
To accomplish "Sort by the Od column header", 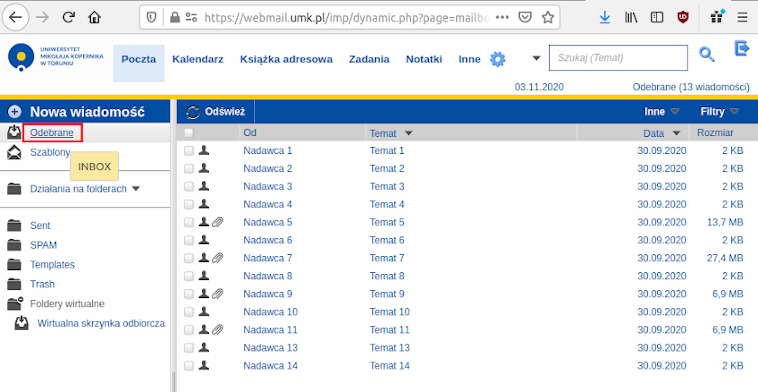I will [x=250, y=132].
